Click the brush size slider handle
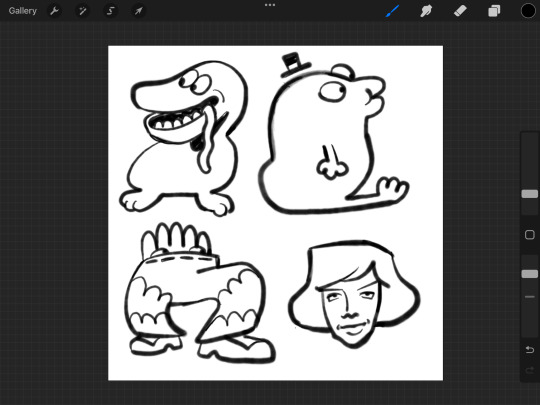The height and width of the screenshot is (405, 540). click(530, 194)
